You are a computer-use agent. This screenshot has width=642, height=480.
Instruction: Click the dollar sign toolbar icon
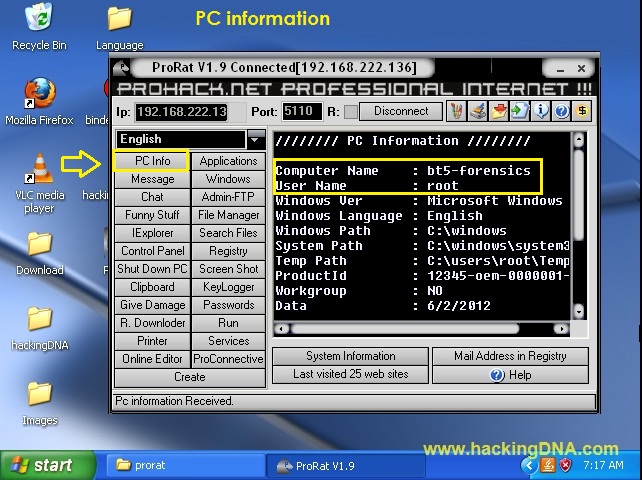click(582, 111)
